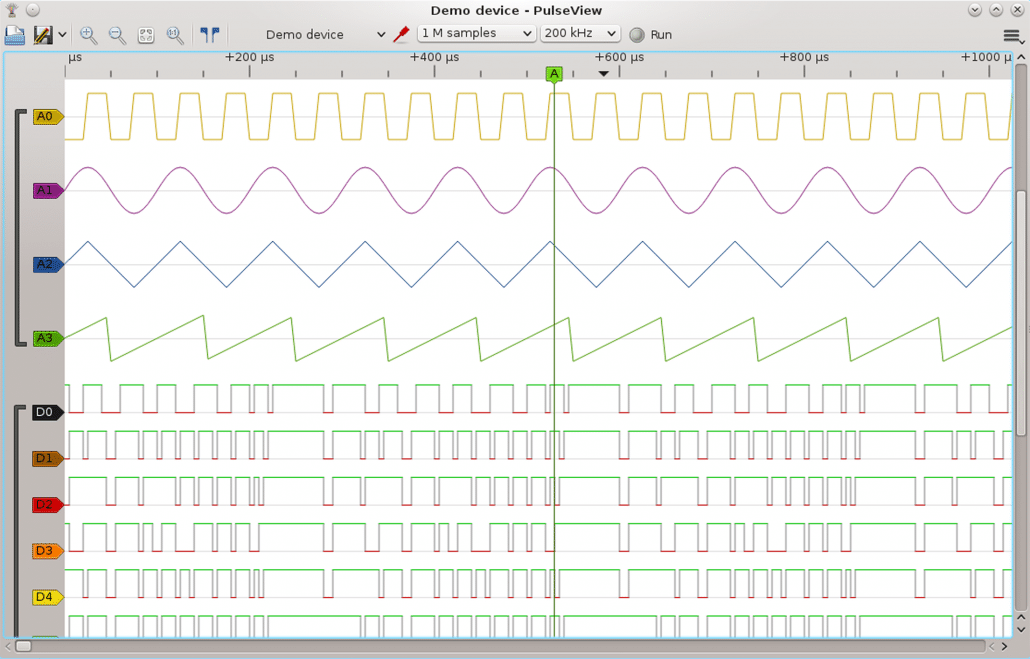The height and width of the screenshot is (659, 1030).
Task: Toggle the show cursors button
Action: click(x=210, y=35)
